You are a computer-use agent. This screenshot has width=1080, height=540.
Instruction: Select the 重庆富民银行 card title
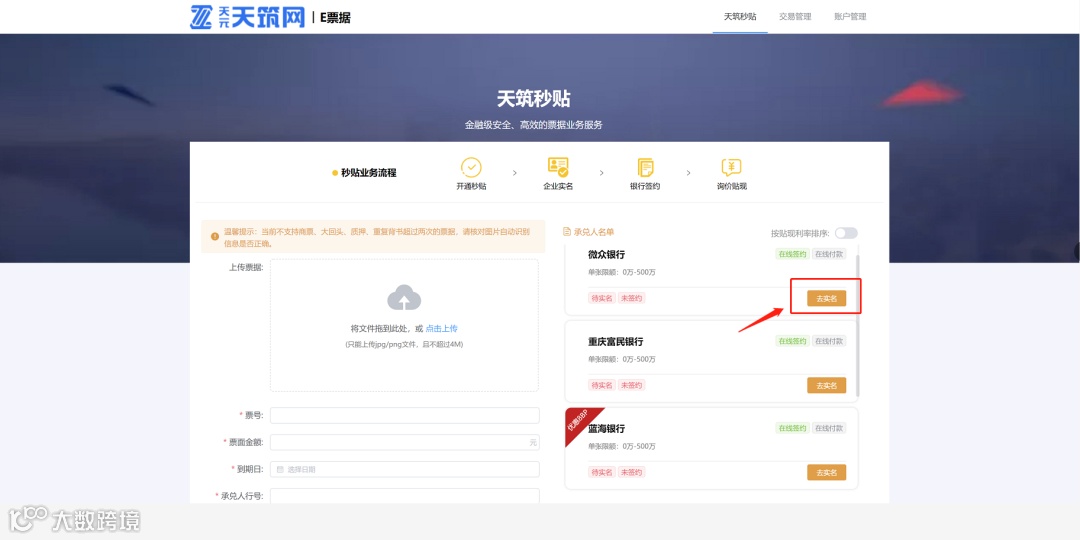pyautogui.click(x=616, y=342)
